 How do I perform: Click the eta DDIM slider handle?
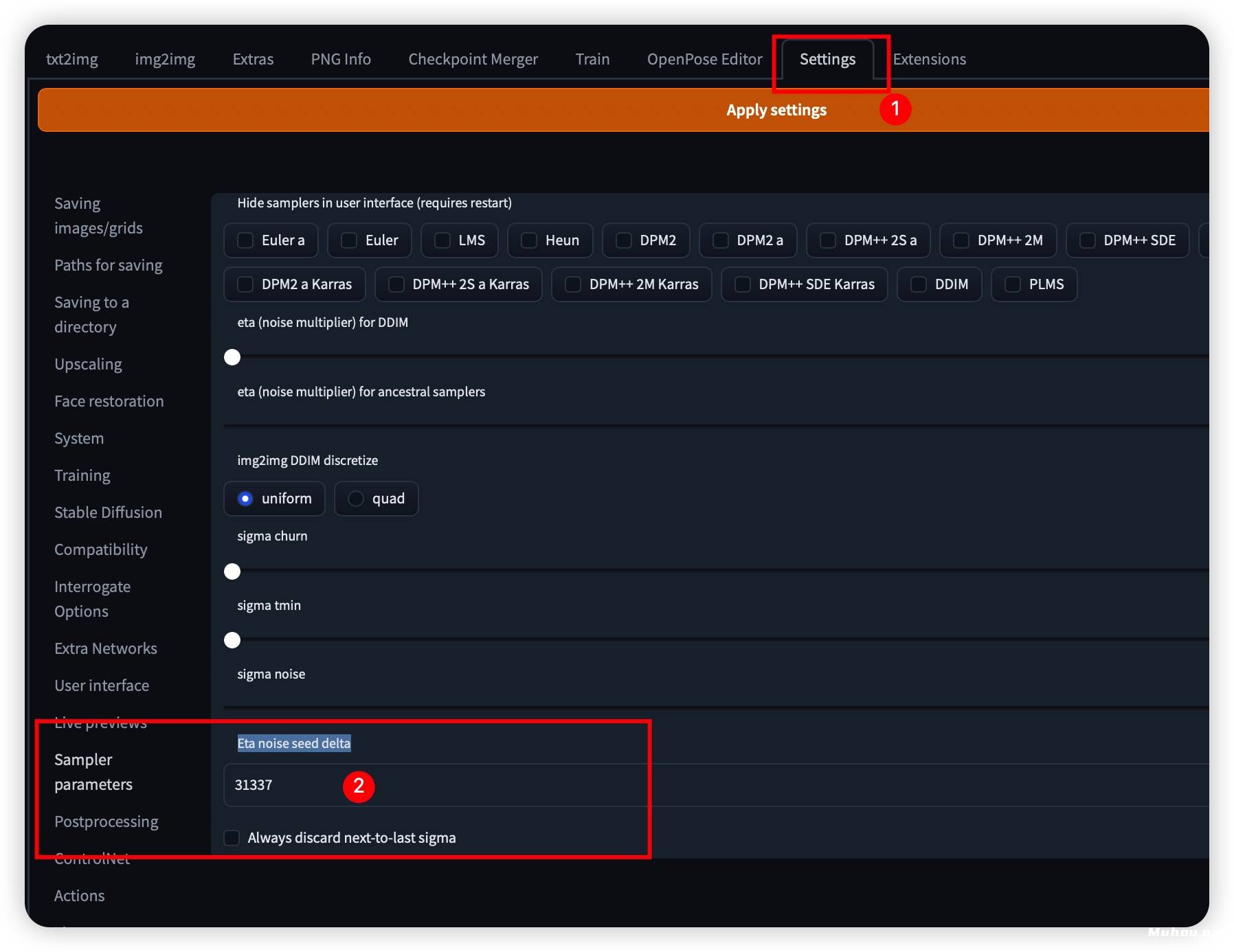click(232, 357)
